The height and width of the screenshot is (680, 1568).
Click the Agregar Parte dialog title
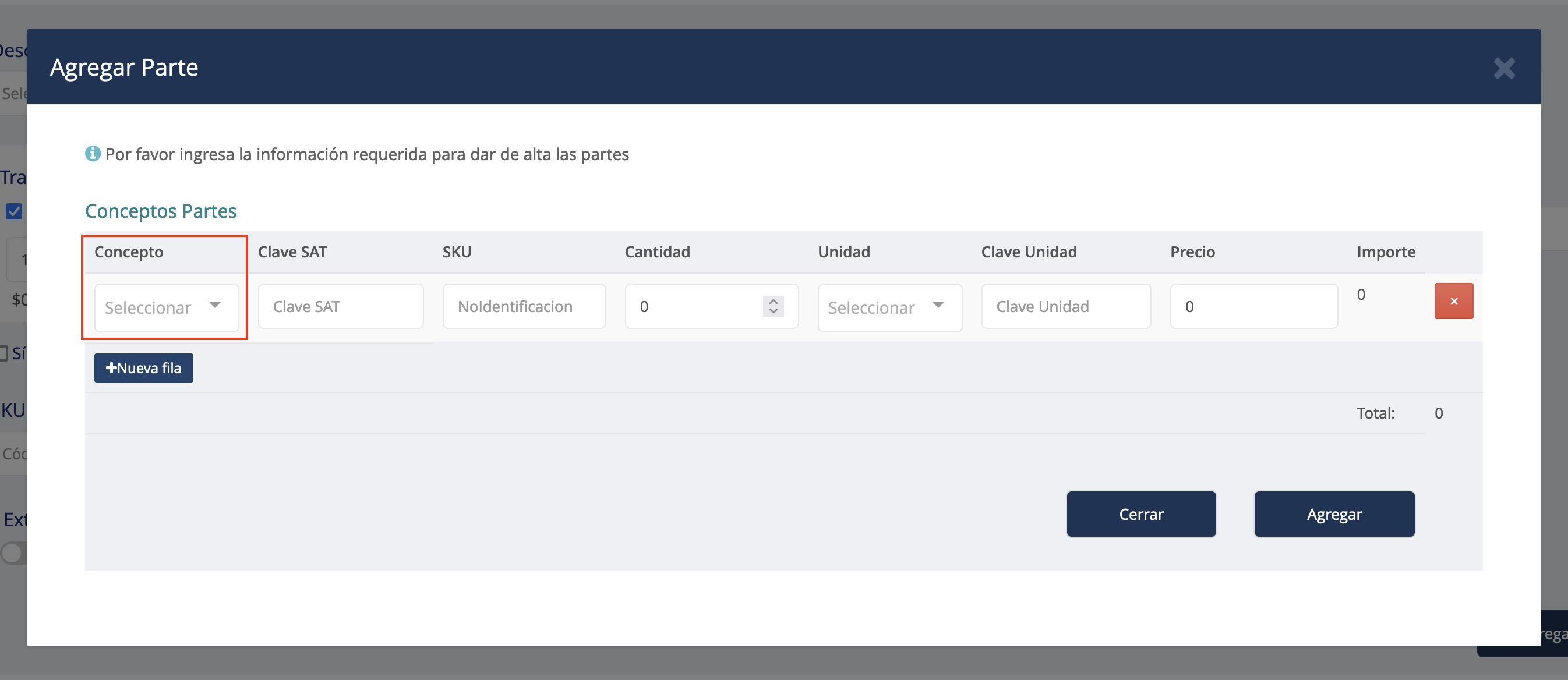(x=124, y=68)
